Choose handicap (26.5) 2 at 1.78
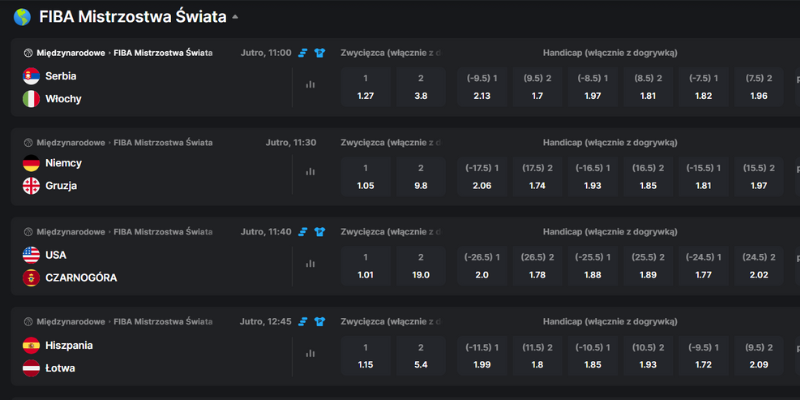The height and width of the screenshot is (400, 800). (x=539, y=267)
